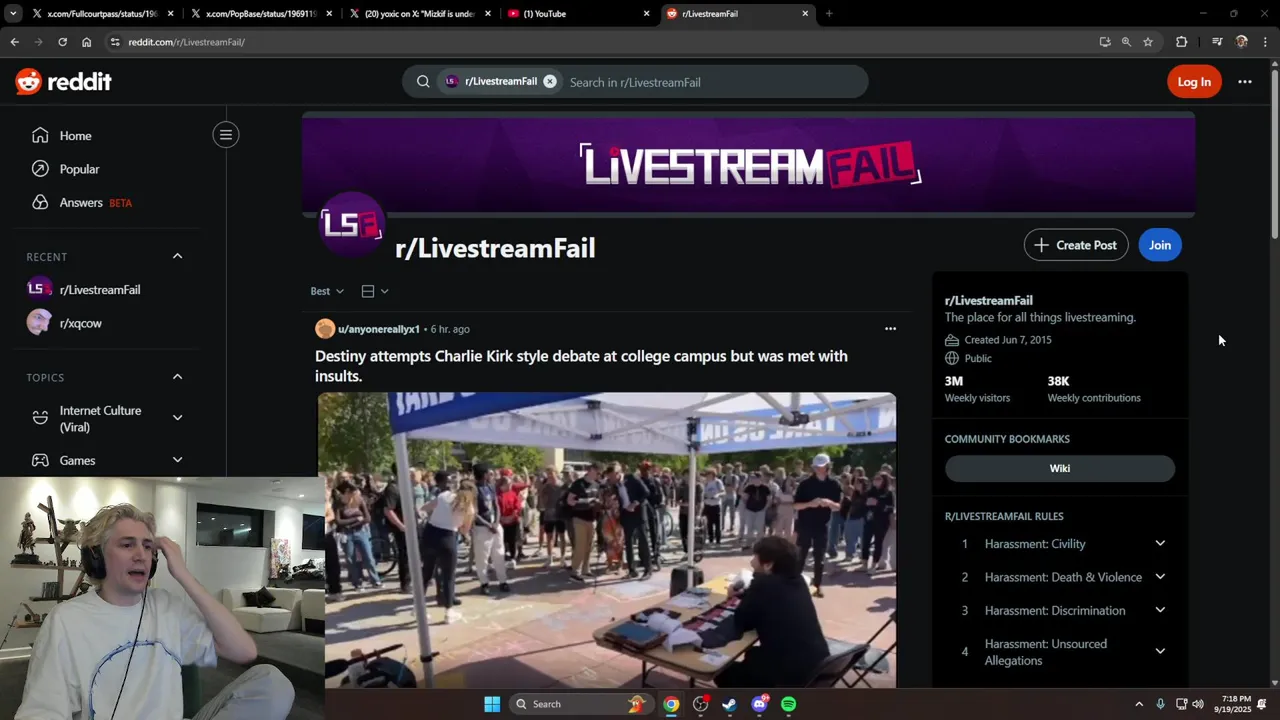
Task: Click the install app icon in address bar
Action: click(x=1105, y=42)
